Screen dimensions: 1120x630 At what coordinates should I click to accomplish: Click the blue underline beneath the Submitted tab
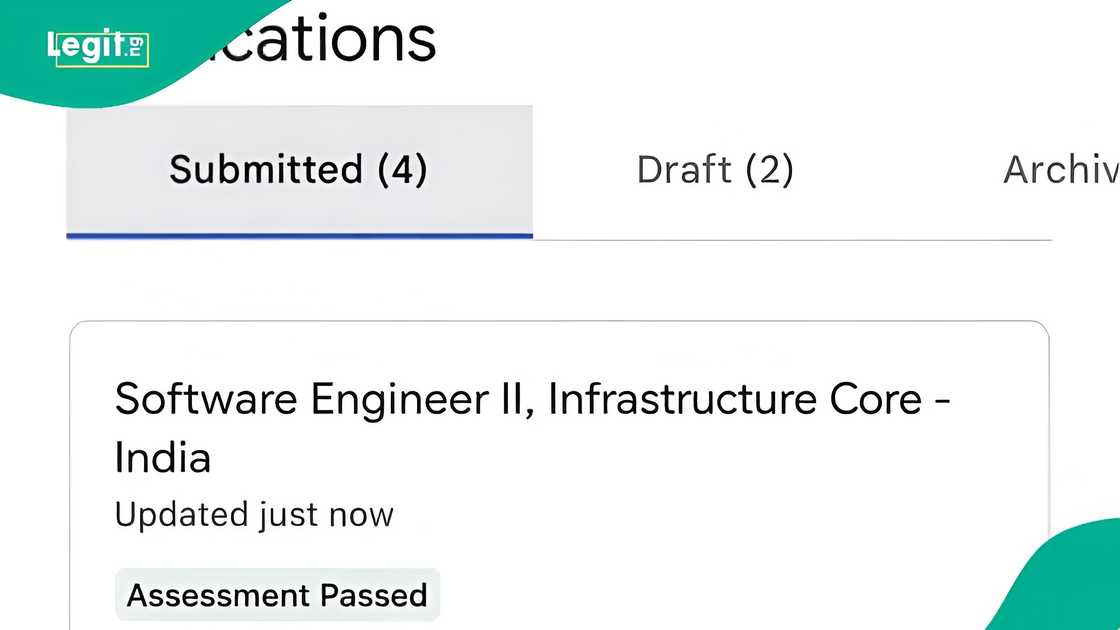pyautogui.click(x=298, y=236)
